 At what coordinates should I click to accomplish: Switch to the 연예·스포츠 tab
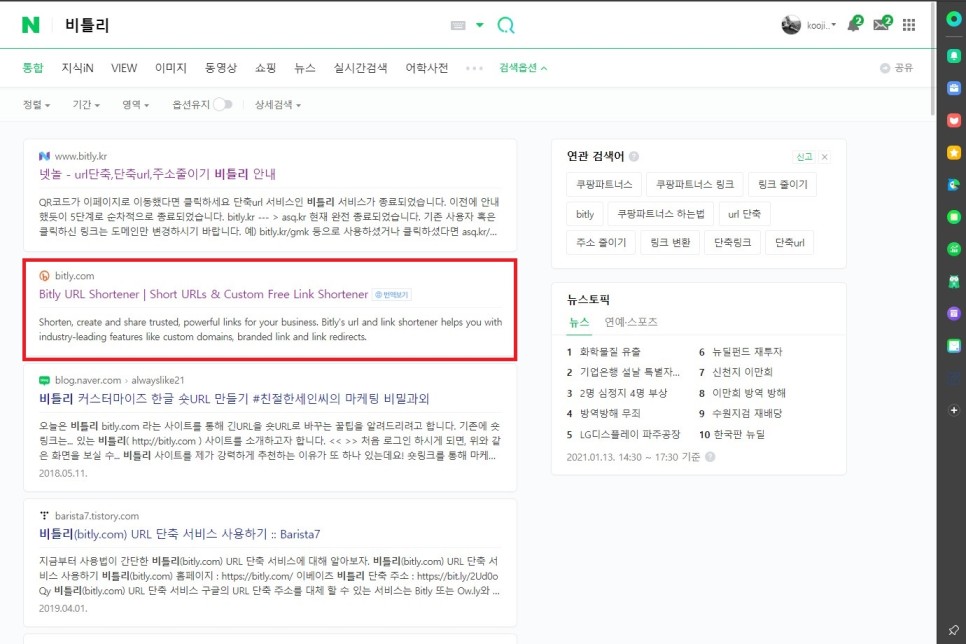(631, 322)
